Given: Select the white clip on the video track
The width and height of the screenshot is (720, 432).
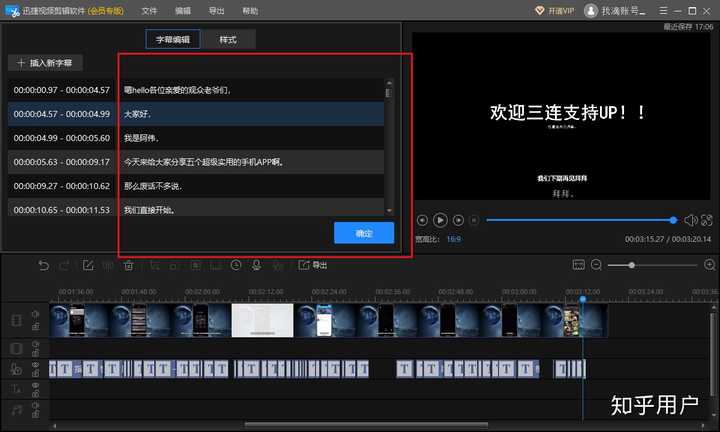Looking at the screenshot, I should click(262, 320).
